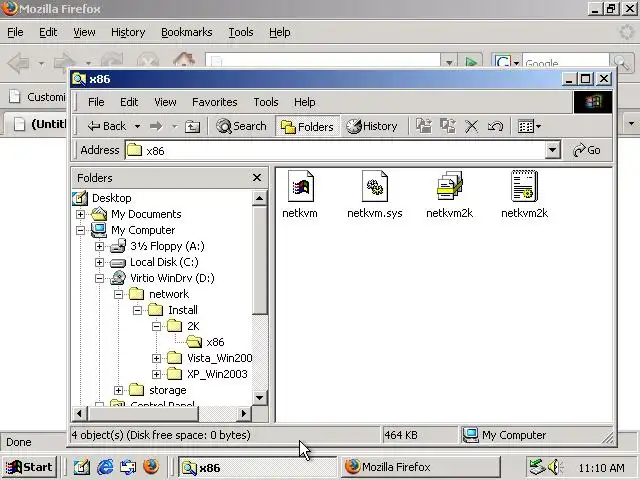
Task: Open the Explorer Edit menu
Action: click(129, 102)
